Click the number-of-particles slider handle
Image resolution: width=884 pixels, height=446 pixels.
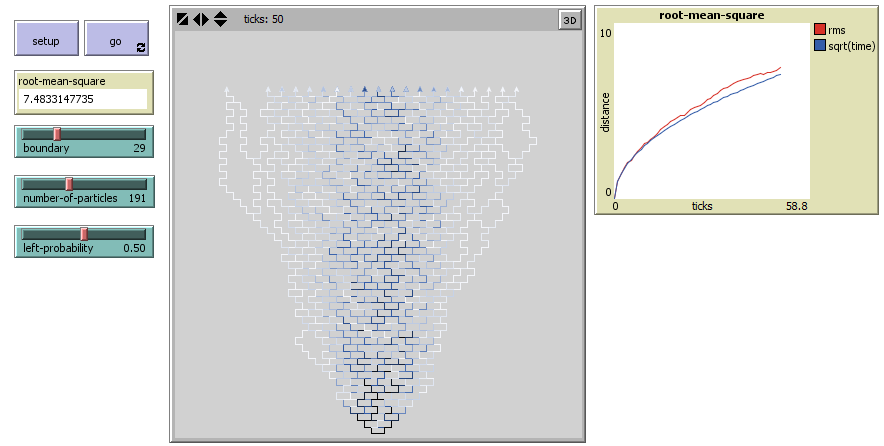pyautogui.click(x=69, y=184)
